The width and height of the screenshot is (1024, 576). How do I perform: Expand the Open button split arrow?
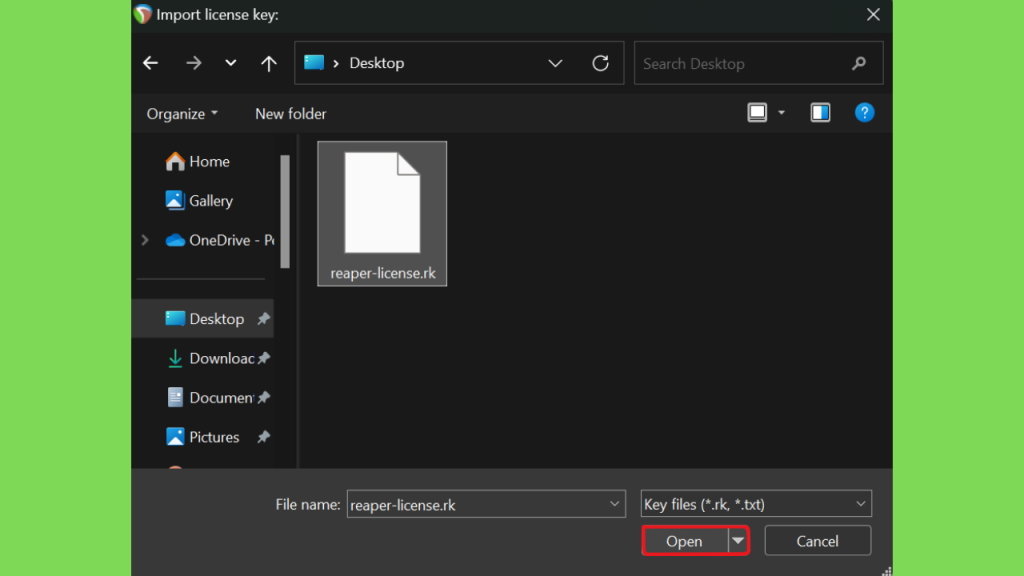click(738, 541)
